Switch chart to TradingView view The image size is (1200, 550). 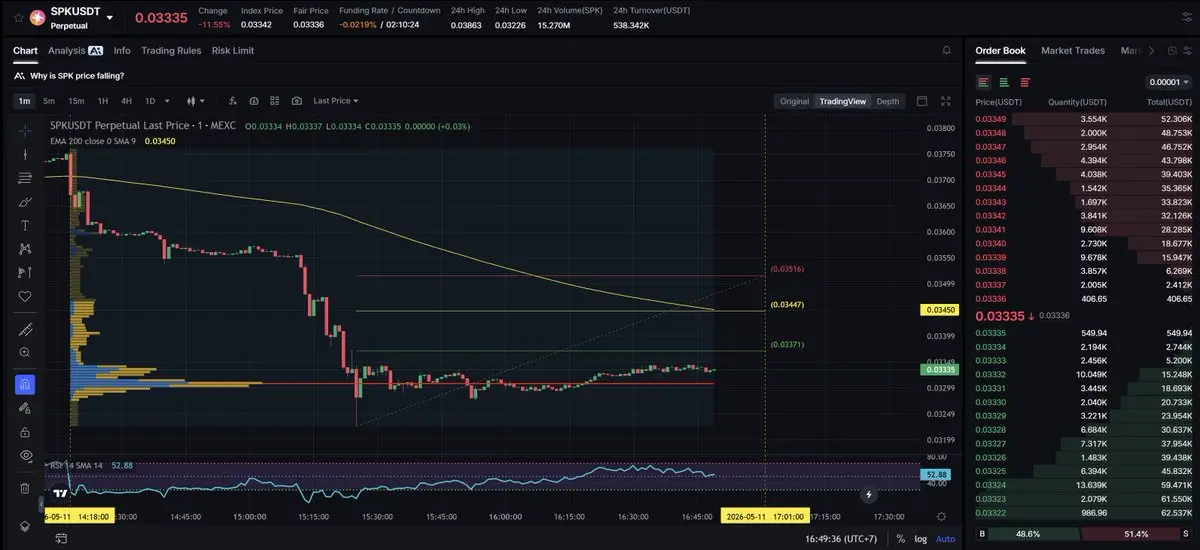point(843,101)
